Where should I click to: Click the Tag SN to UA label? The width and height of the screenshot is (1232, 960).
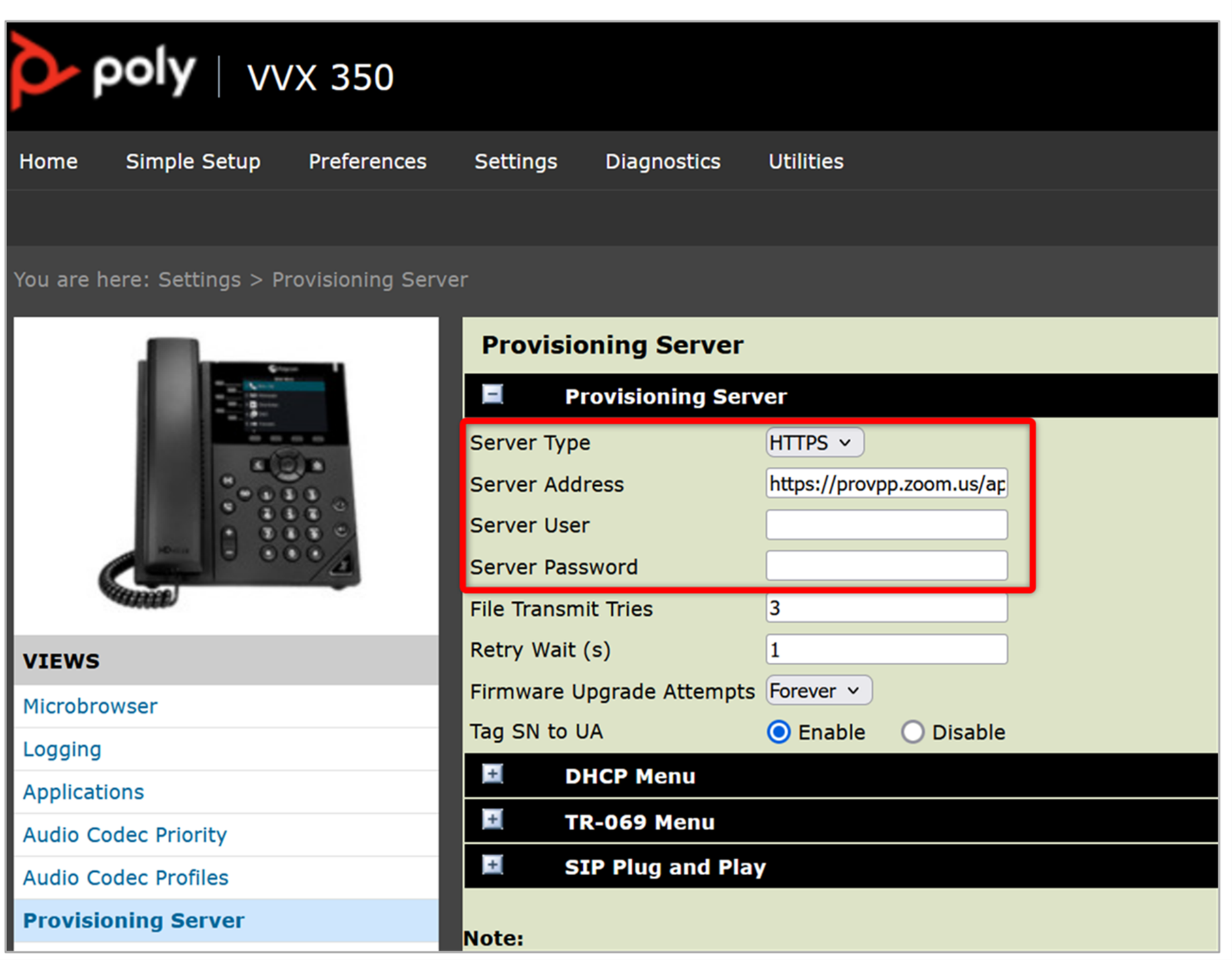(536, 731)
